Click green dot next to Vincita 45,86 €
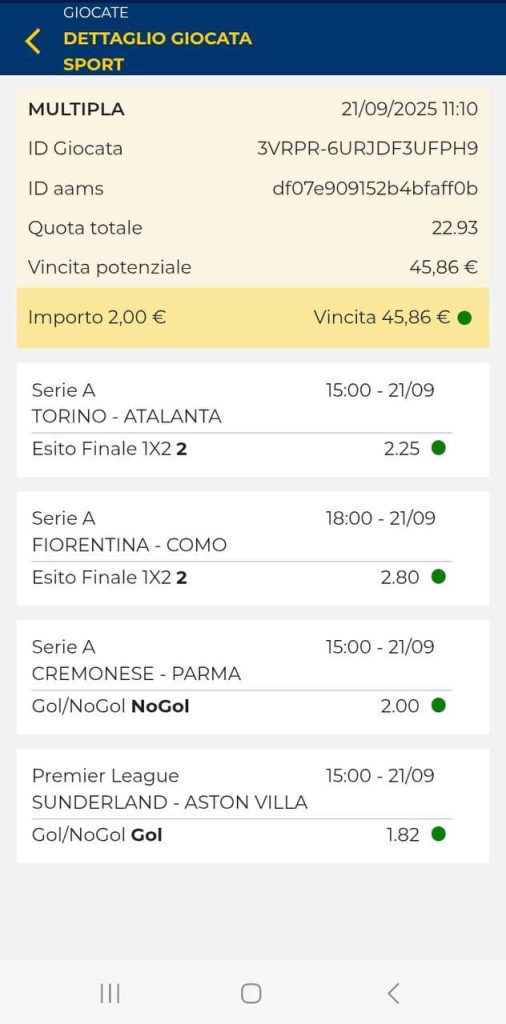 pyautogui.click(x=464, y=318)
